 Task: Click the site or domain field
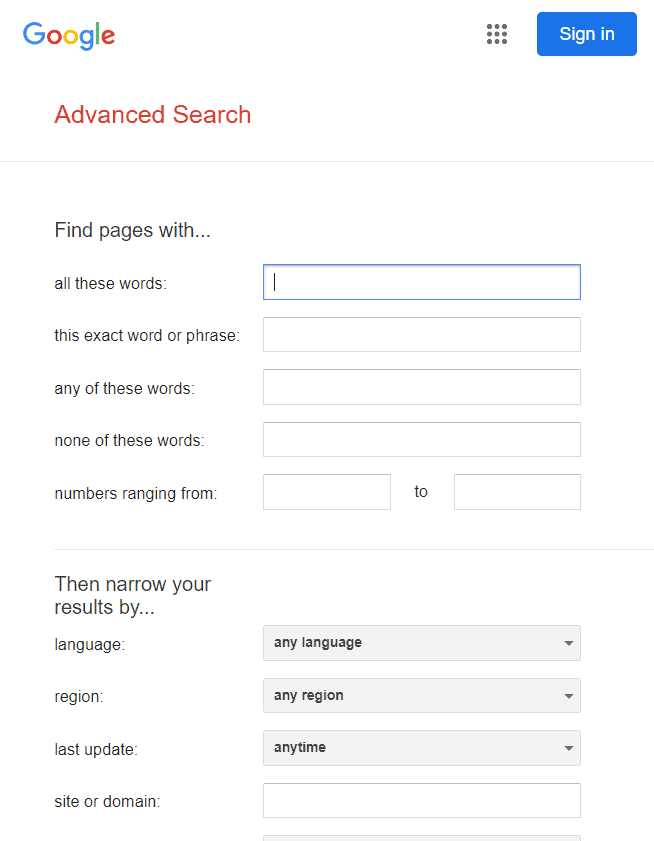click(x=422, y=801)
